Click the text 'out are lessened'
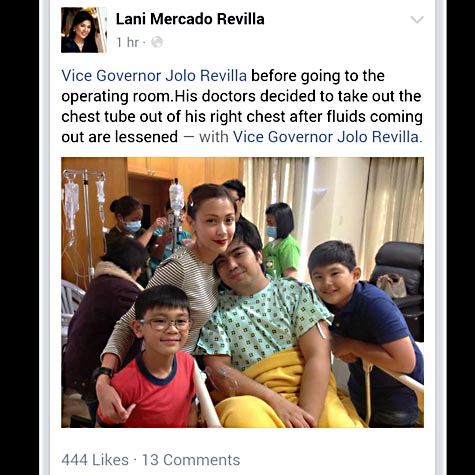 (119, 137)
